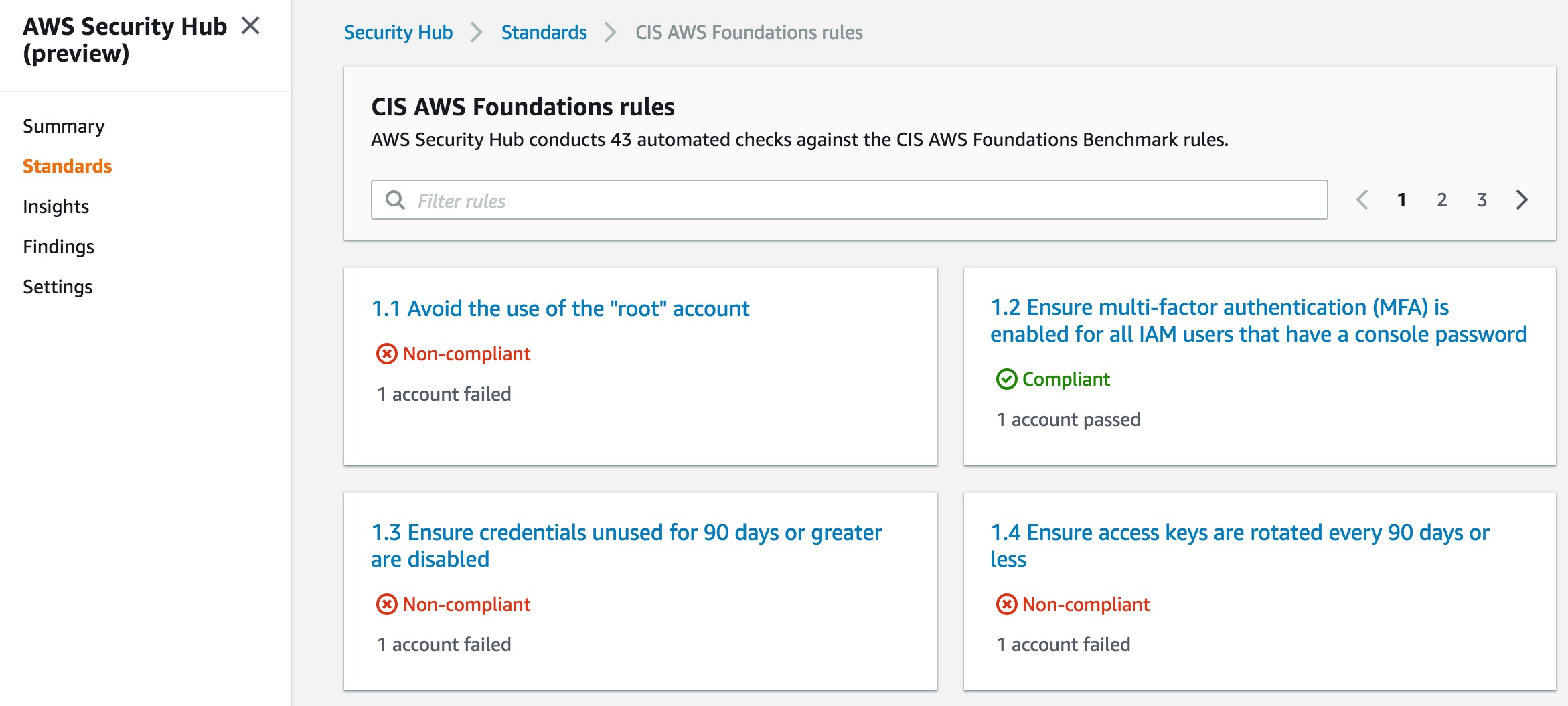
Task: Open Insights from the sidebar
Action: 56,206
